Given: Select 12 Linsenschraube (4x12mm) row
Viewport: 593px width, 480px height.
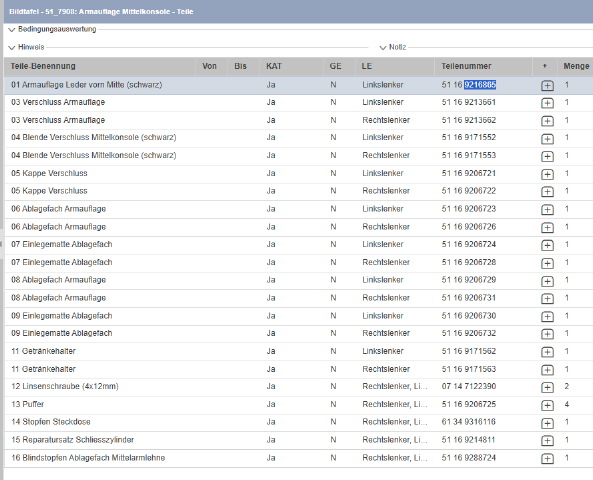Looking at the screenshot, I should pos(298,387).
